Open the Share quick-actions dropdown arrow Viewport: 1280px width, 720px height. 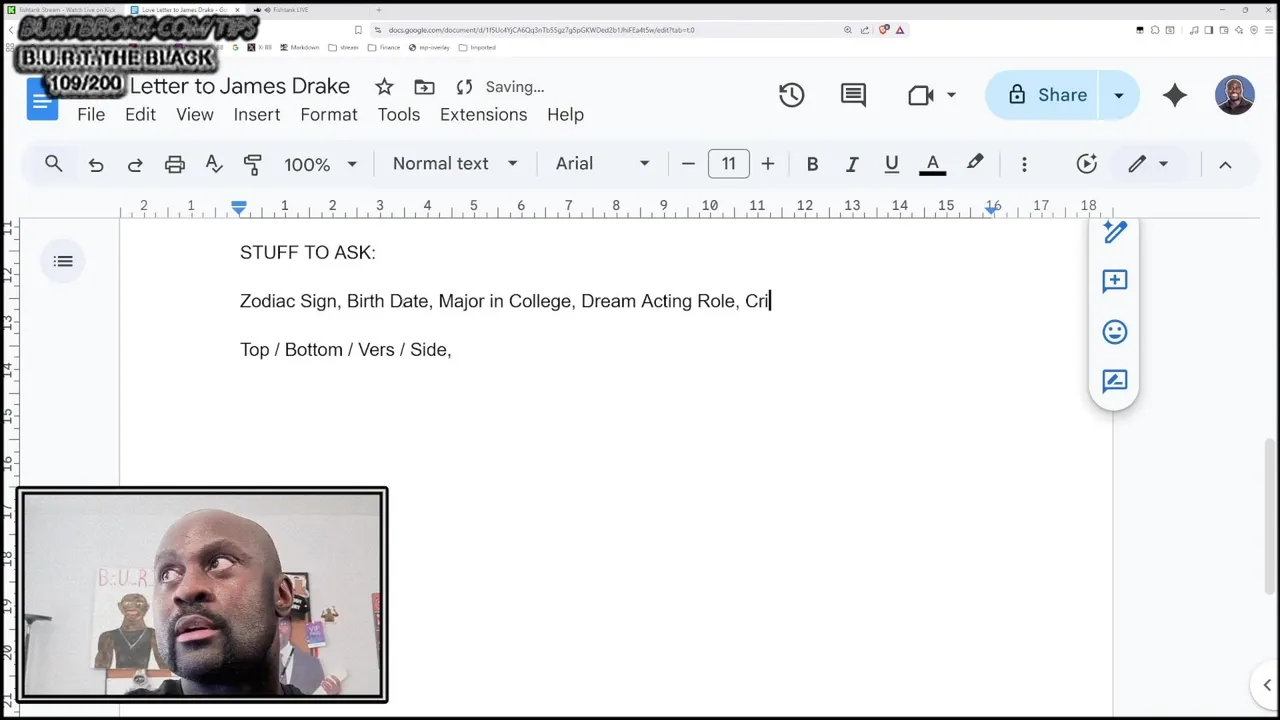(1119, 95)
